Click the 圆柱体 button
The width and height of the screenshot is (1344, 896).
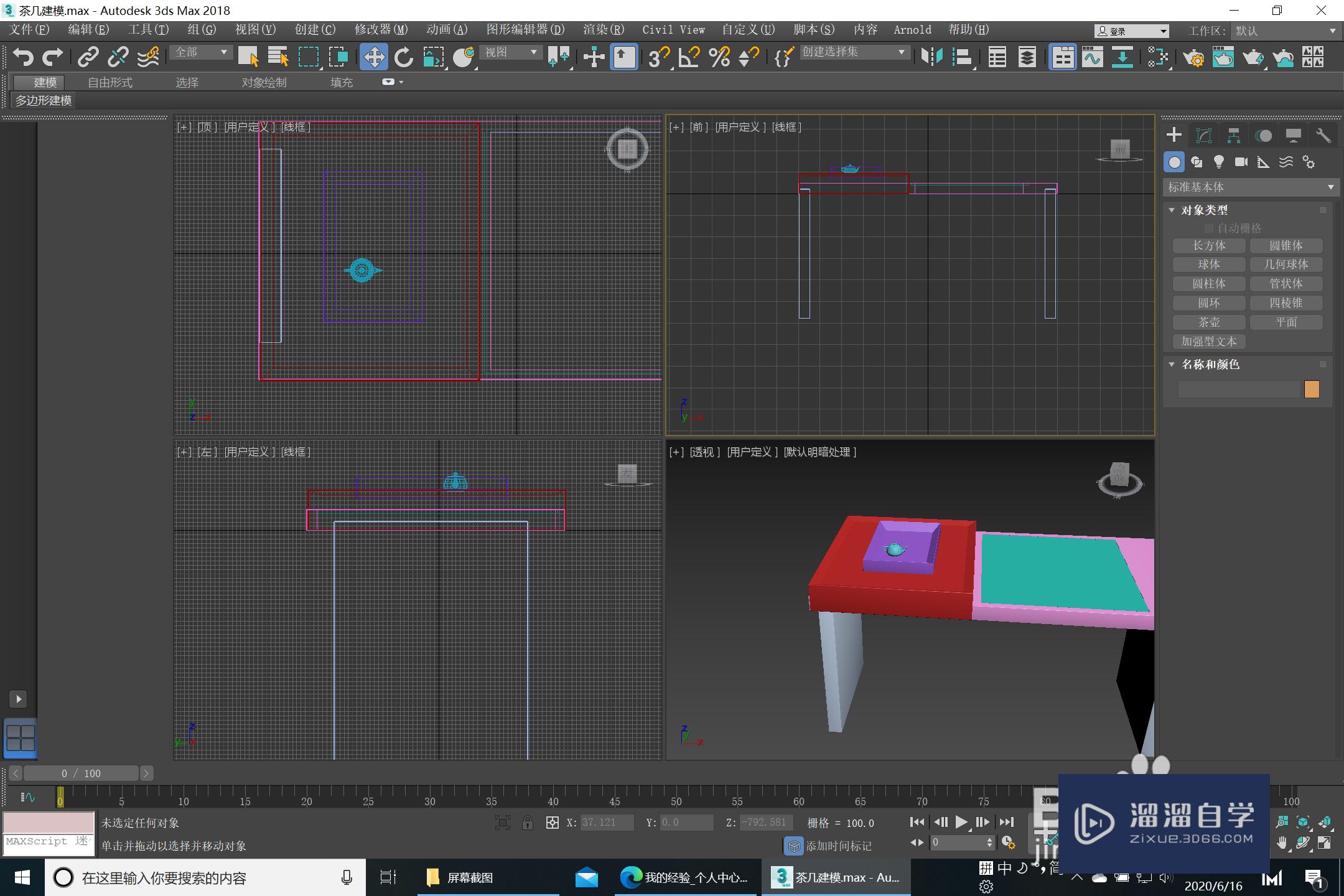pos(1209,284)
